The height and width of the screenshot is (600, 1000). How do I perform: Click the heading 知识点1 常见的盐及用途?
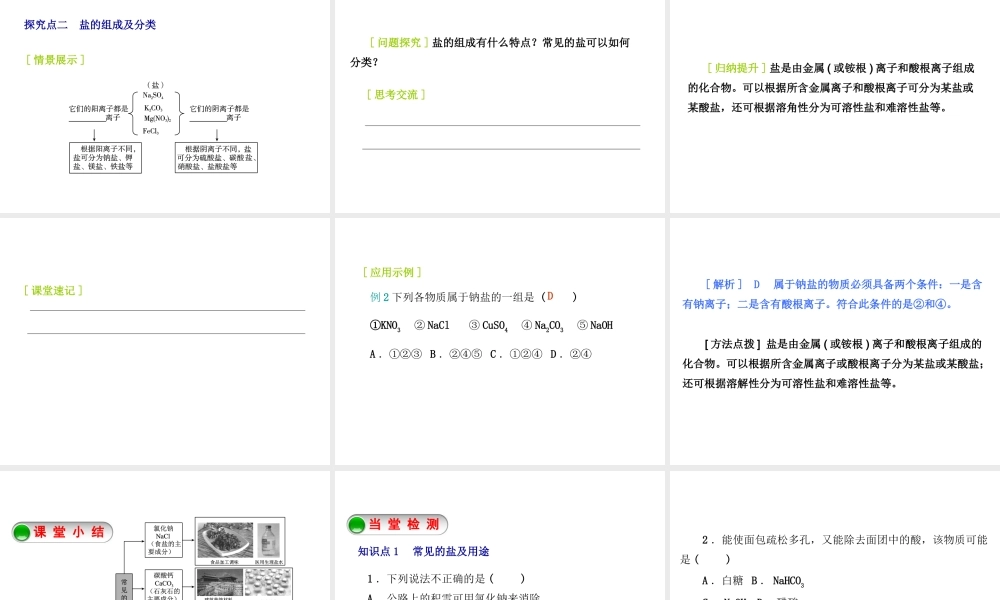tap(423, 552)
